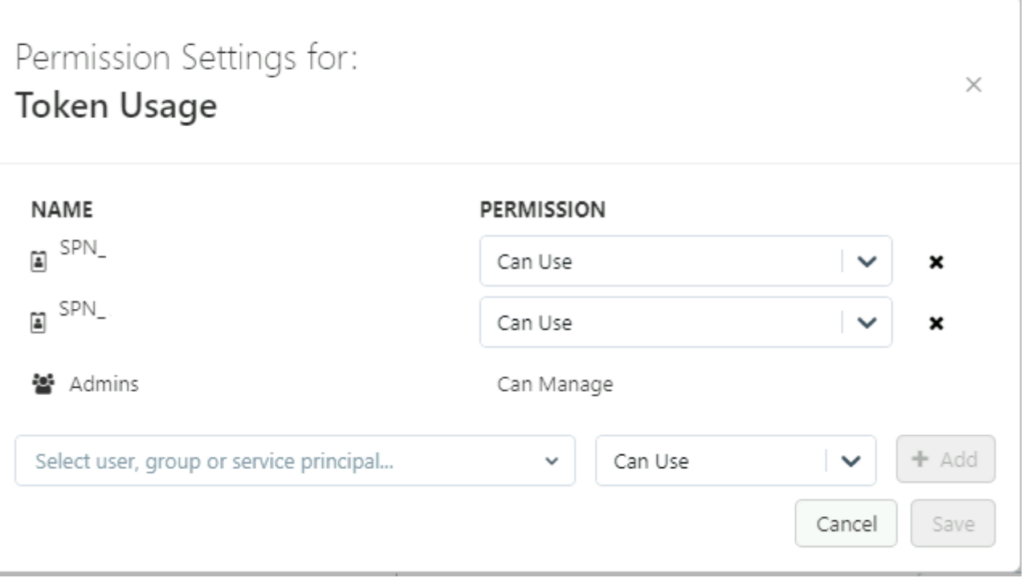
Task: Click the Admins group icon
Action: [x=43, y=384]
